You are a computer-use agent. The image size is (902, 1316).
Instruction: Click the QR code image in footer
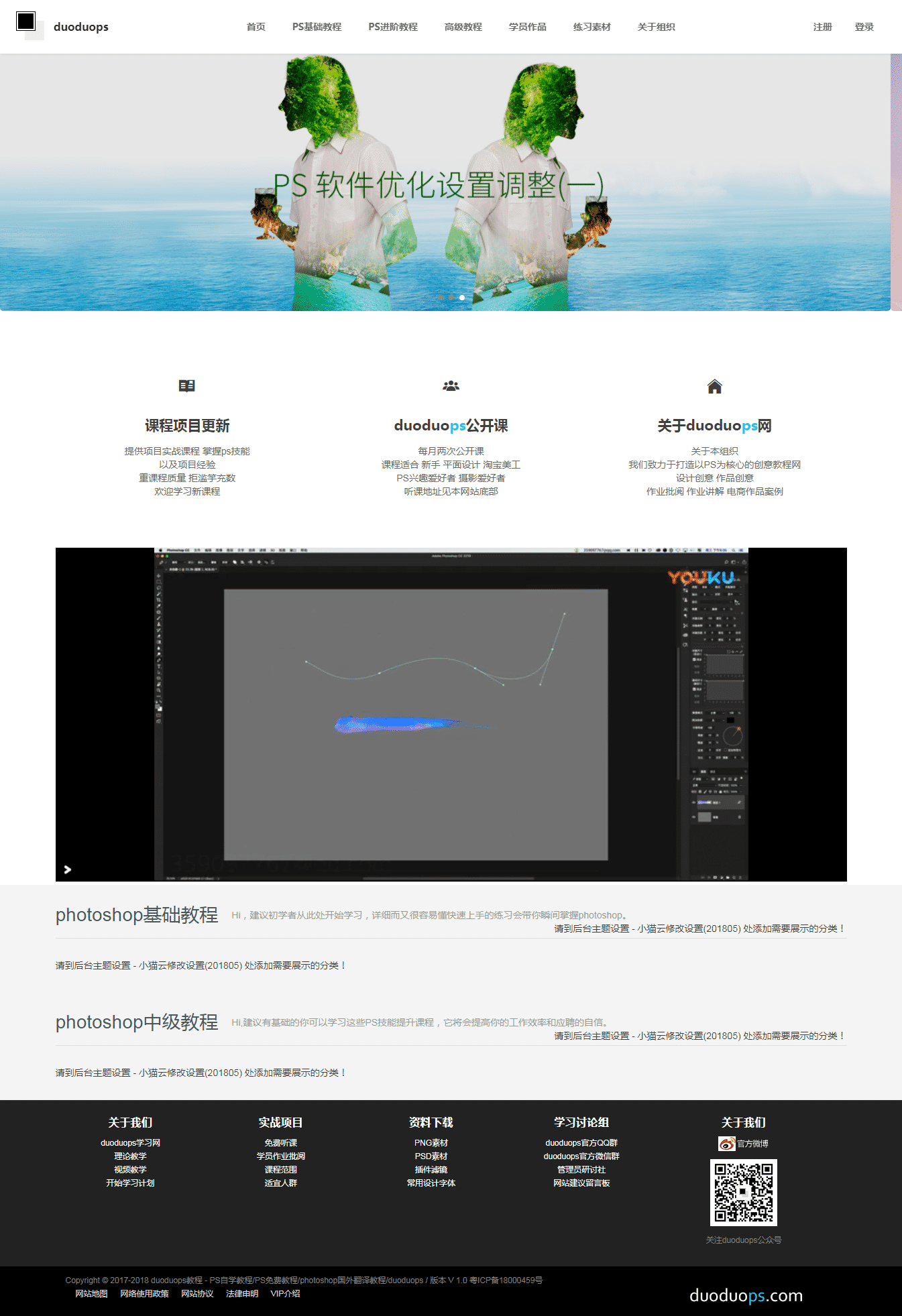744,1193
